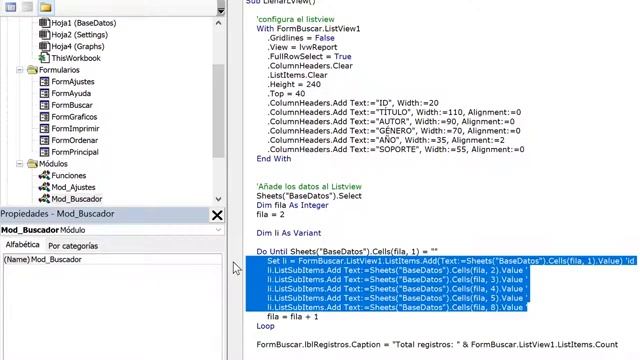Select FormBuscar label in project tree
640x360 pixels.
point(72,105)
